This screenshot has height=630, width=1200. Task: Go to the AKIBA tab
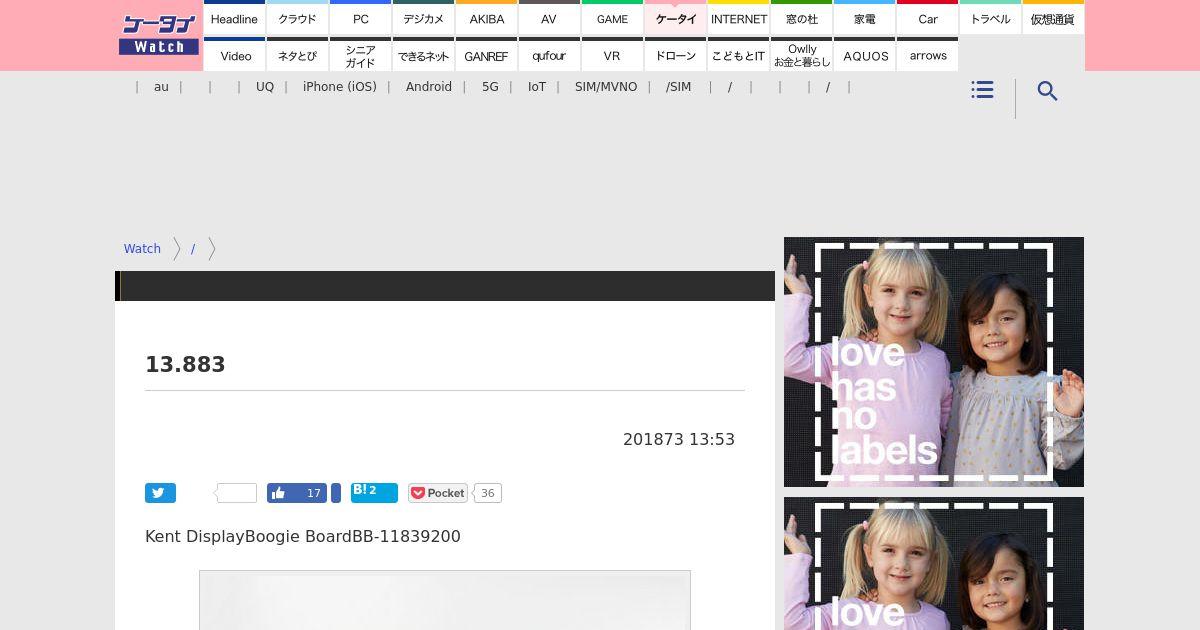point(486,18)
